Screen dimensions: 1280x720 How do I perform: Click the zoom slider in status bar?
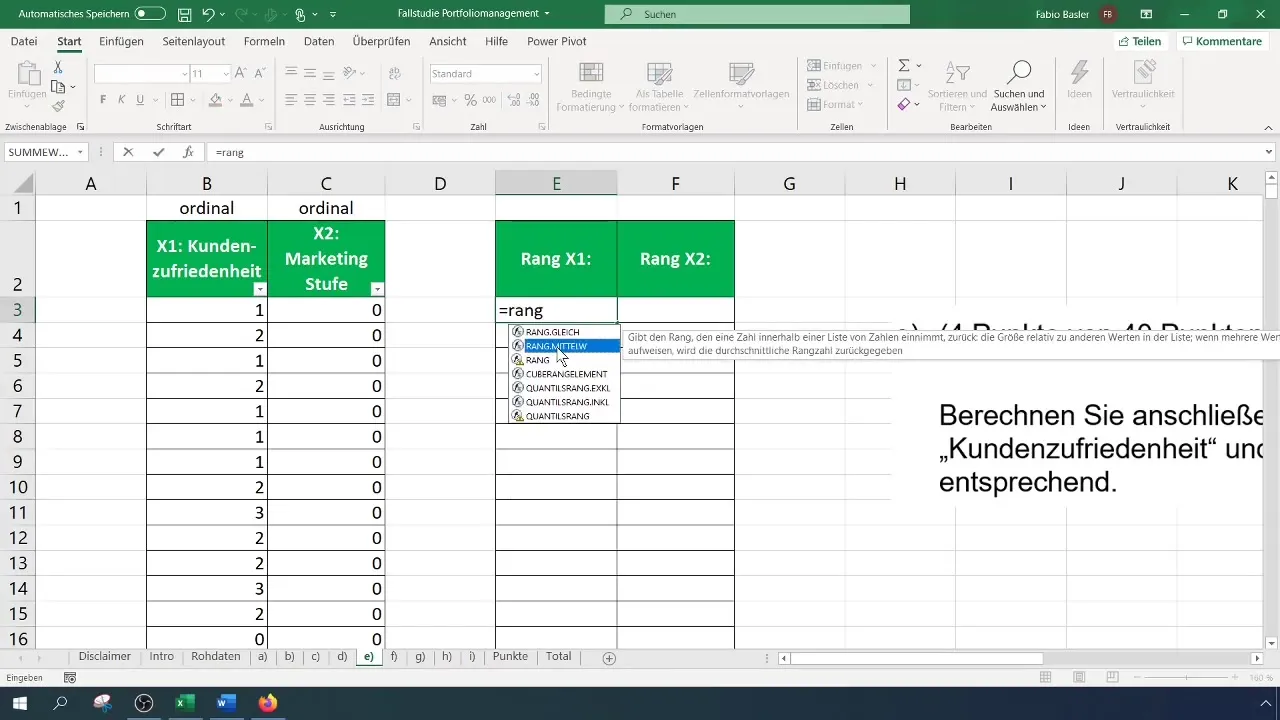tap(1189, 678)
